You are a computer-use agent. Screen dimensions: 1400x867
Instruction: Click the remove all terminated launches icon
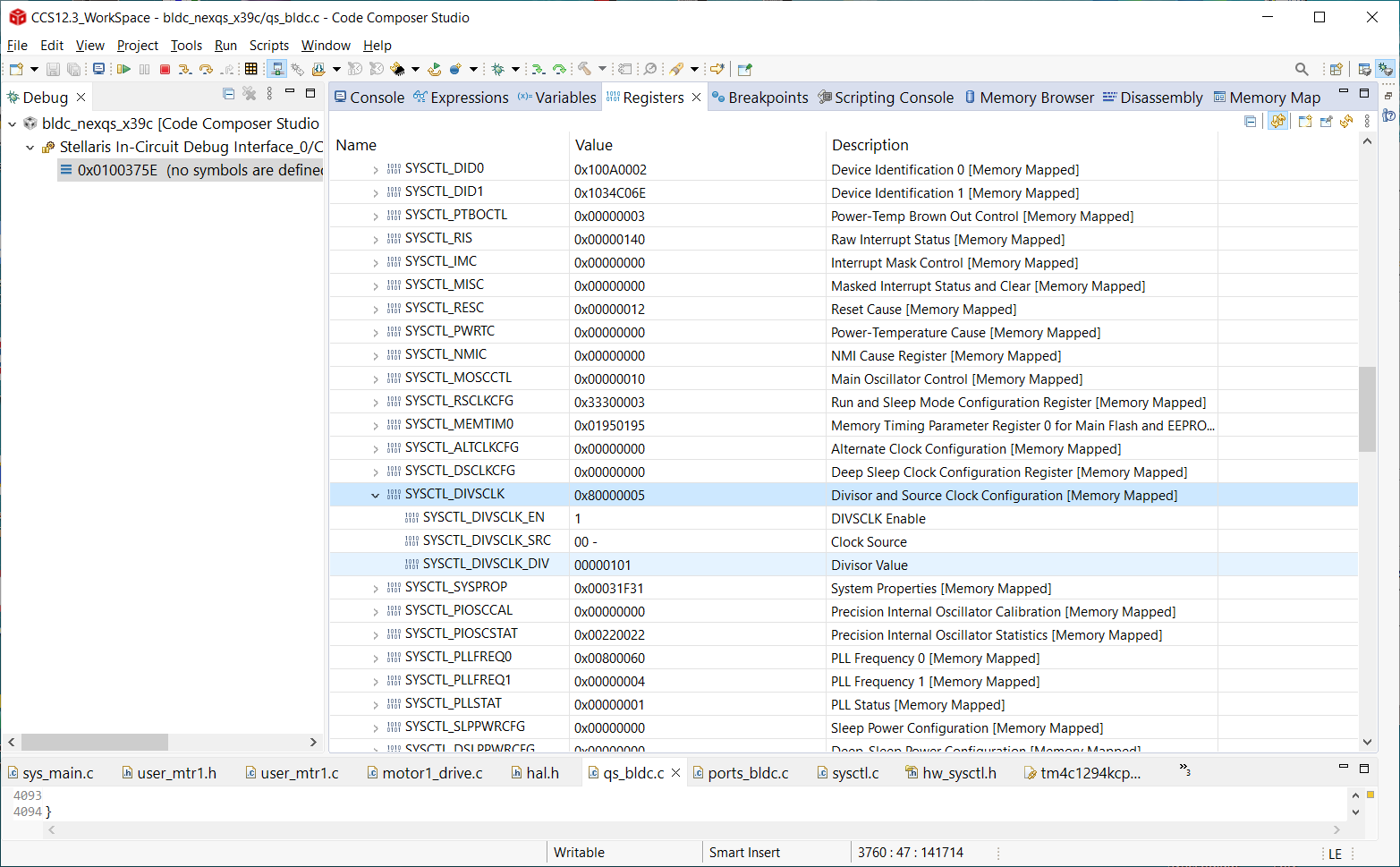(x=250, y=94)
